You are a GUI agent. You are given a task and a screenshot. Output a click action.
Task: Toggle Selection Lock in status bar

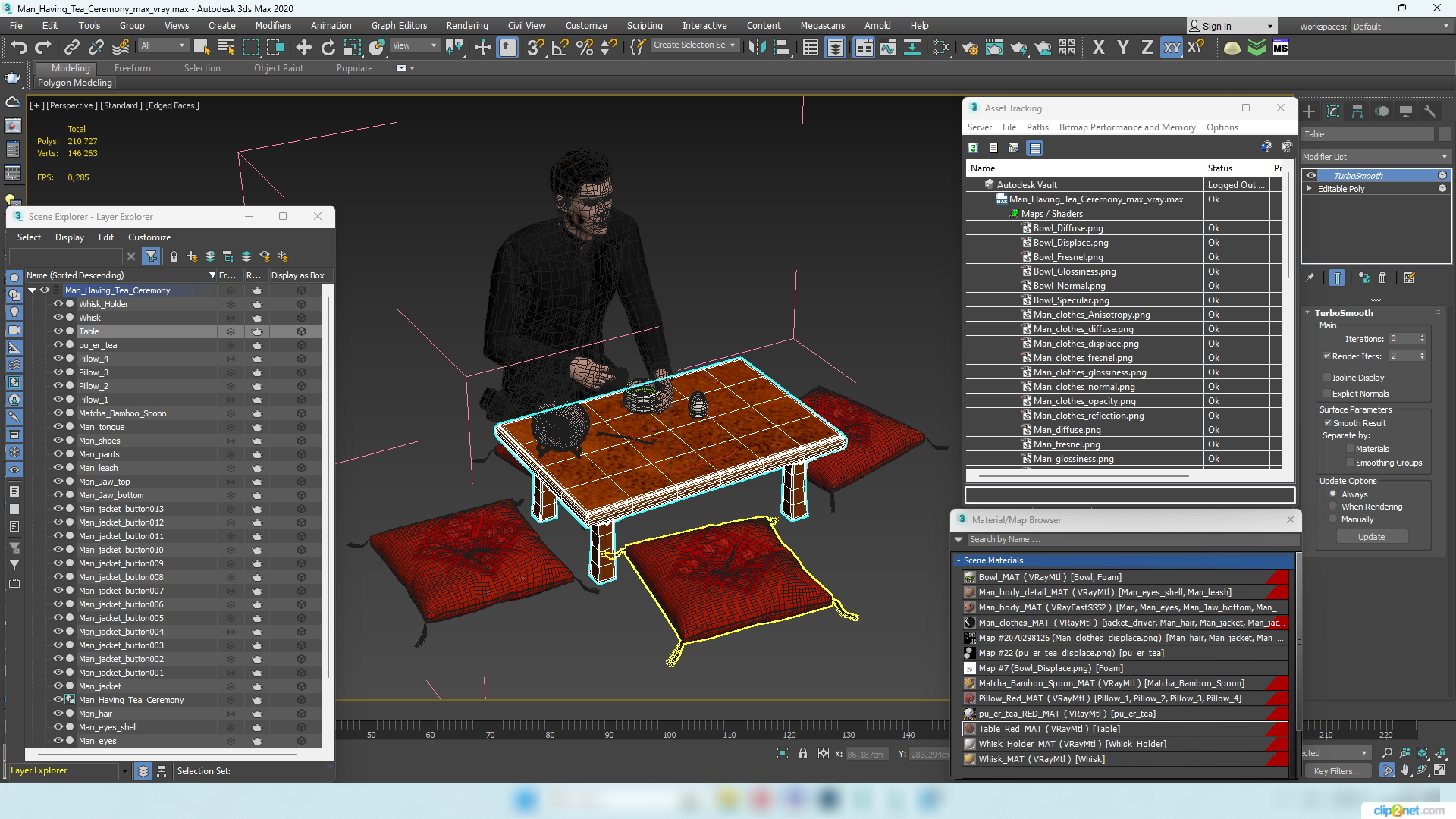803,754
